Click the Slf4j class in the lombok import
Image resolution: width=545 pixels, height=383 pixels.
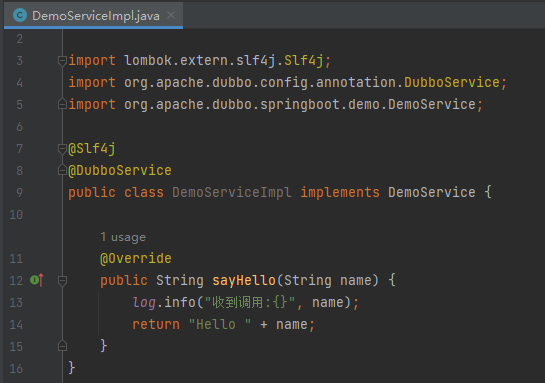304,61
